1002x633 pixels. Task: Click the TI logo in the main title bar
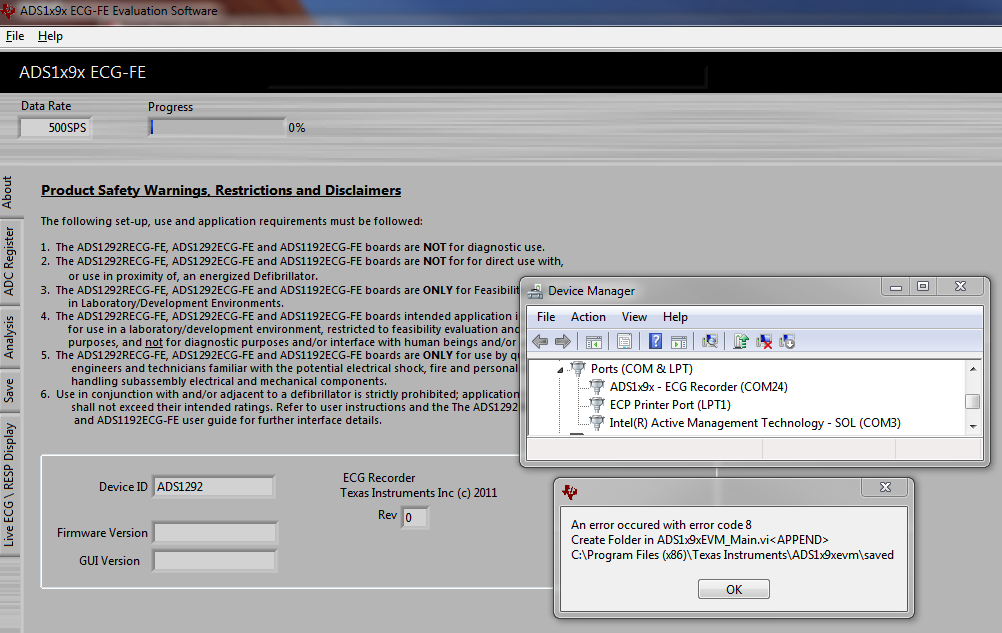click(8, 10)
